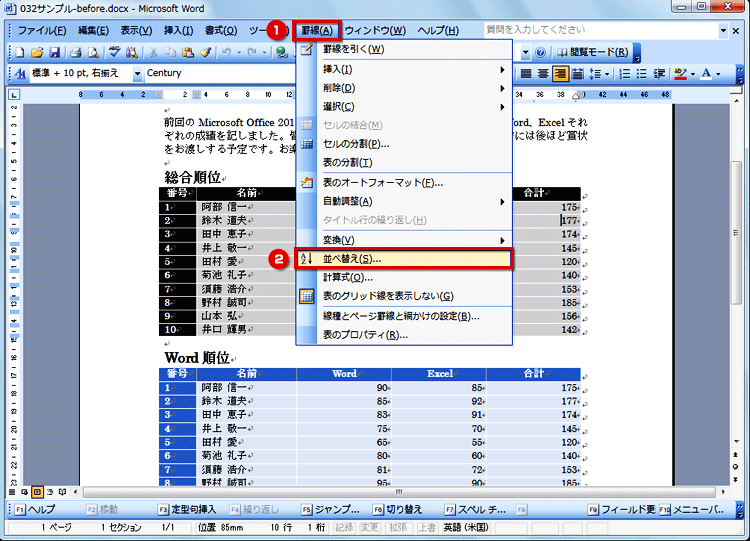
Task: Select 表のプロパティ(R)... item
Action: 404,335
